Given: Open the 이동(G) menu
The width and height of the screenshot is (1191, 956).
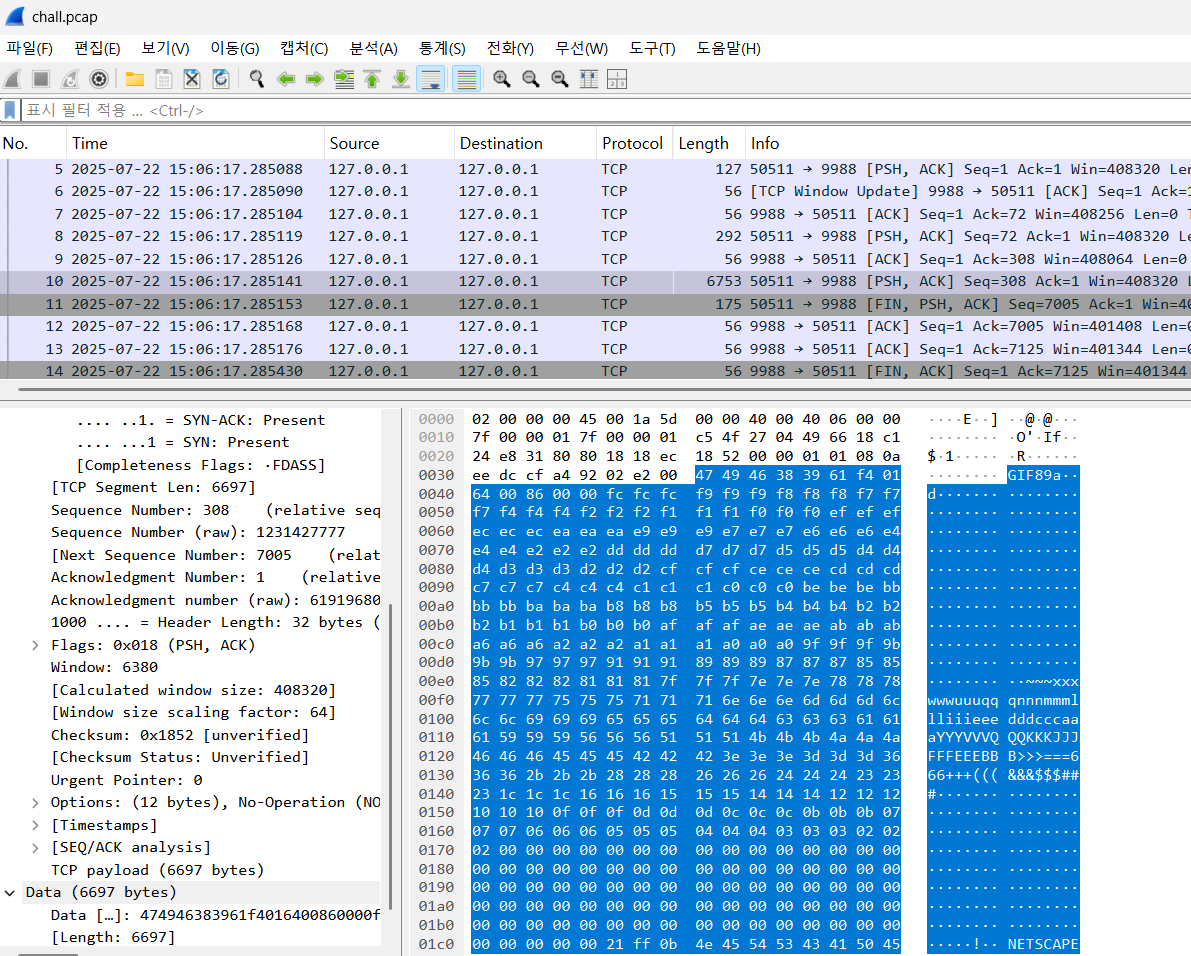Looking at the screenshot, I should (x=235, y=49).
